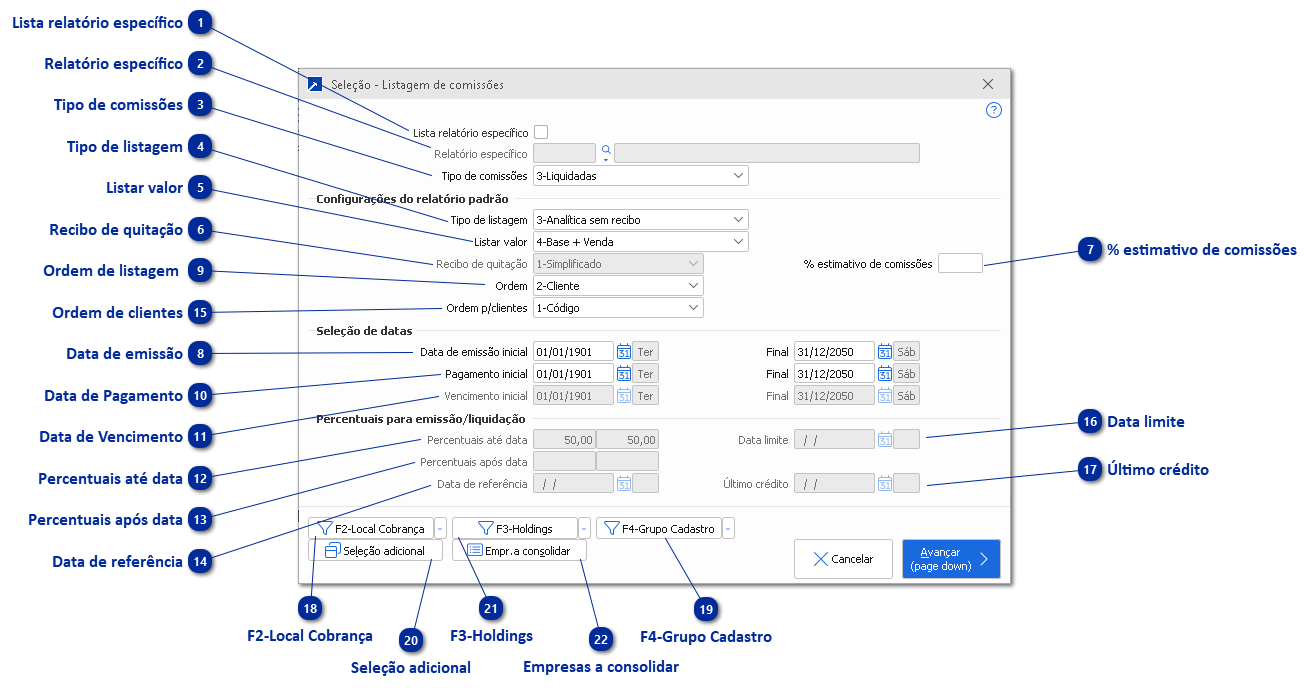1313x694 pixels.
Task: Click the Percentuais para emissão/liquidação heading
Action: [x=421, y=418]
